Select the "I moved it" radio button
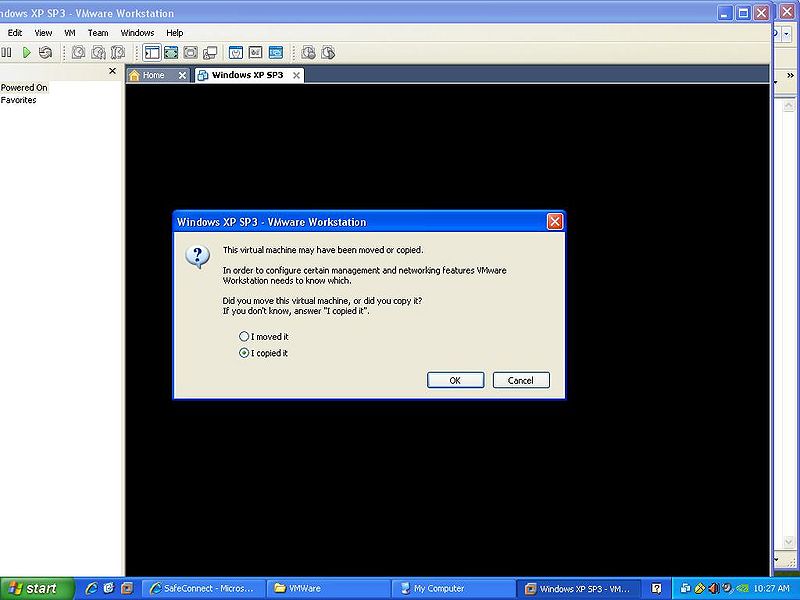This screenshot has height=600, width=800. point(244,336)
